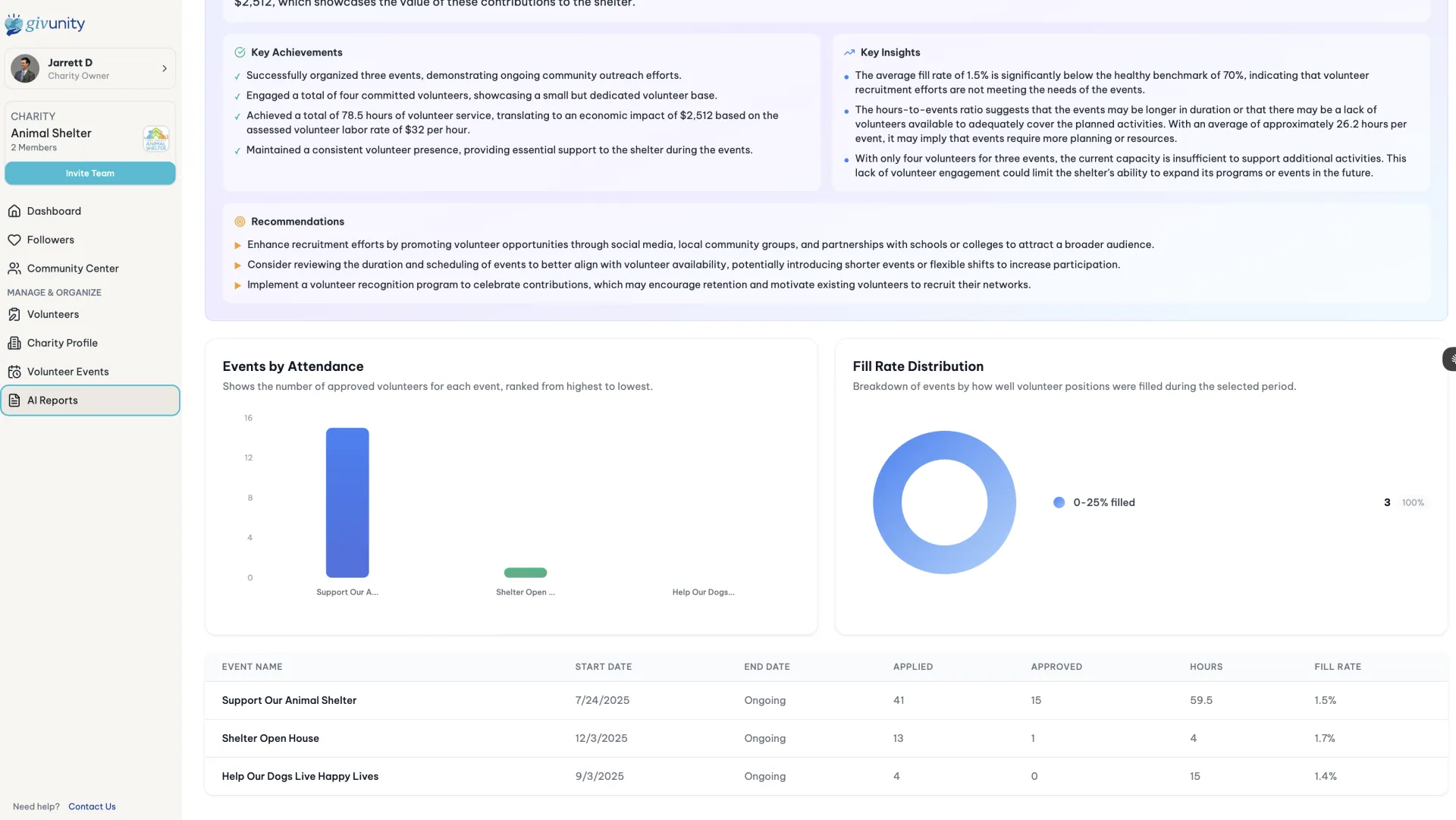Expand Jarrett D's profile chevron

pos(165,68)
